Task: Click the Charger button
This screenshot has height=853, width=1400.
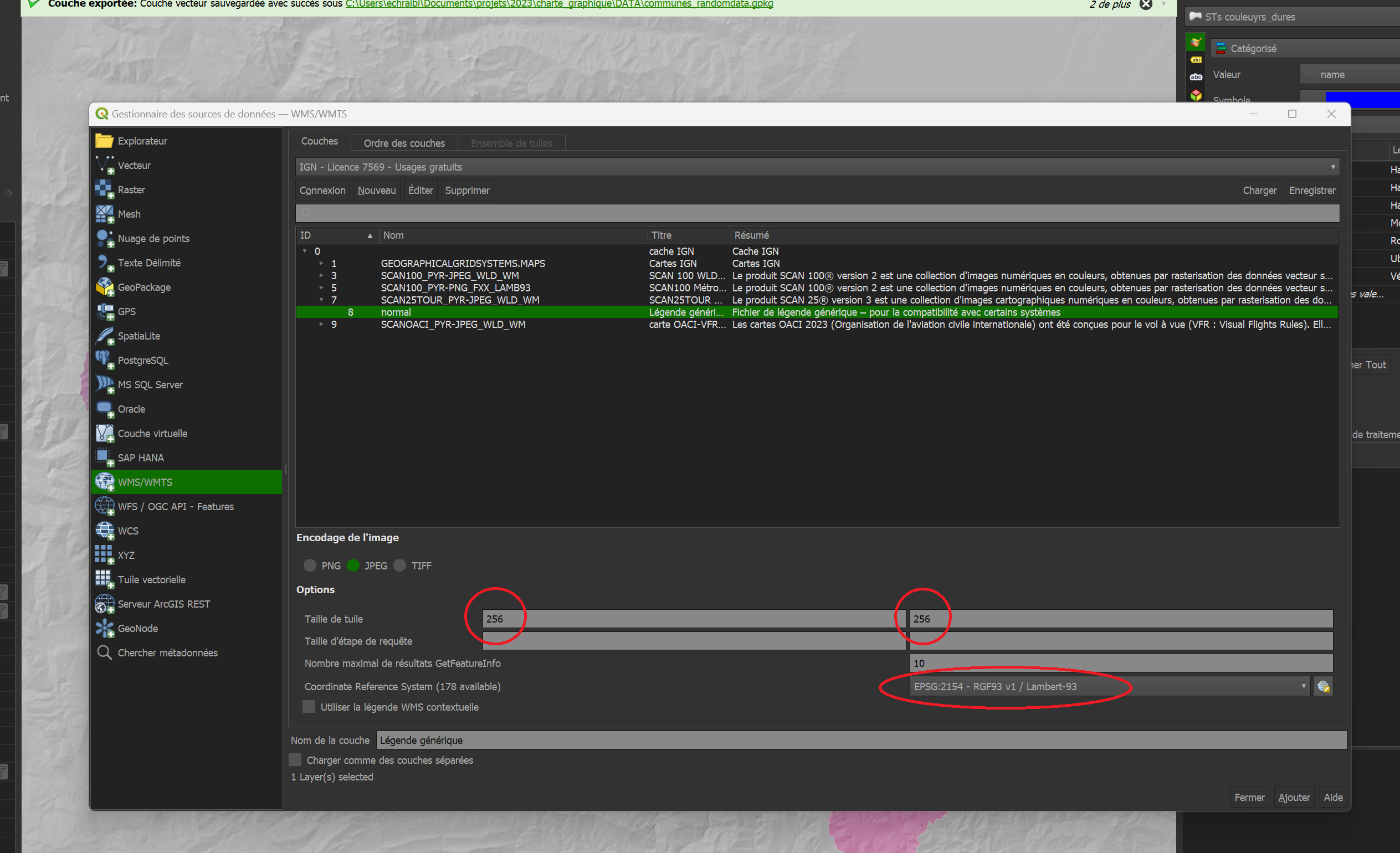Action: 1259,190
